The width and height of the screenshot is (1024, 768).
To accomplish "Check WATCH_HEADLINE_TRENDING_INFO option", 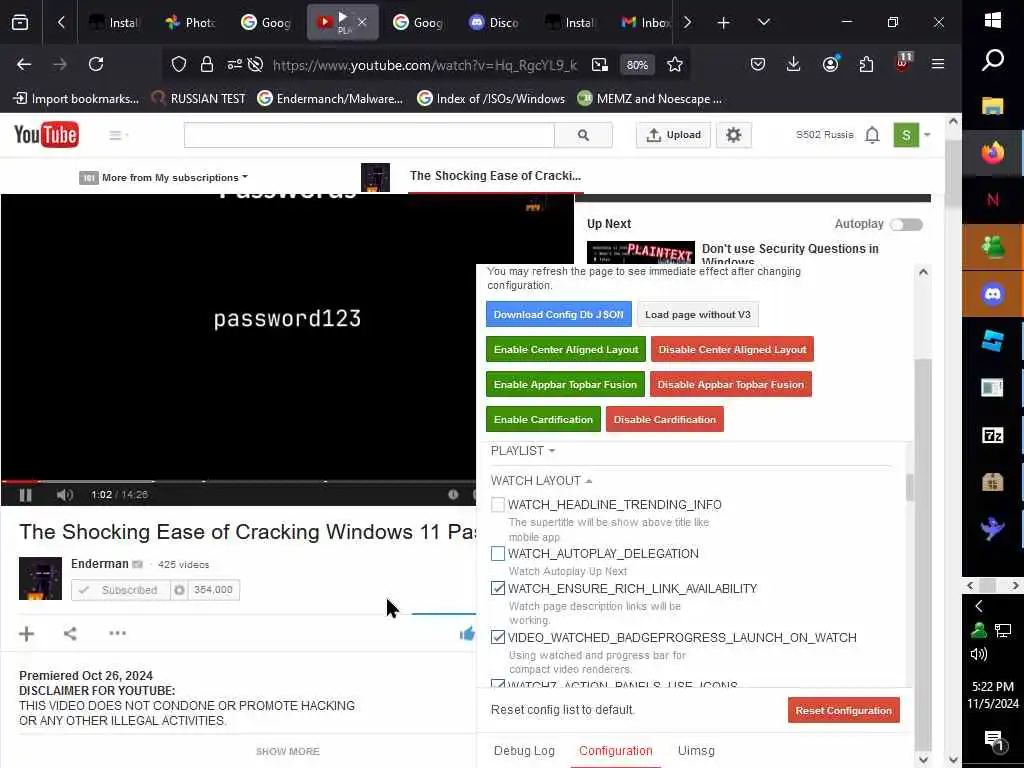I will (498, 505).
